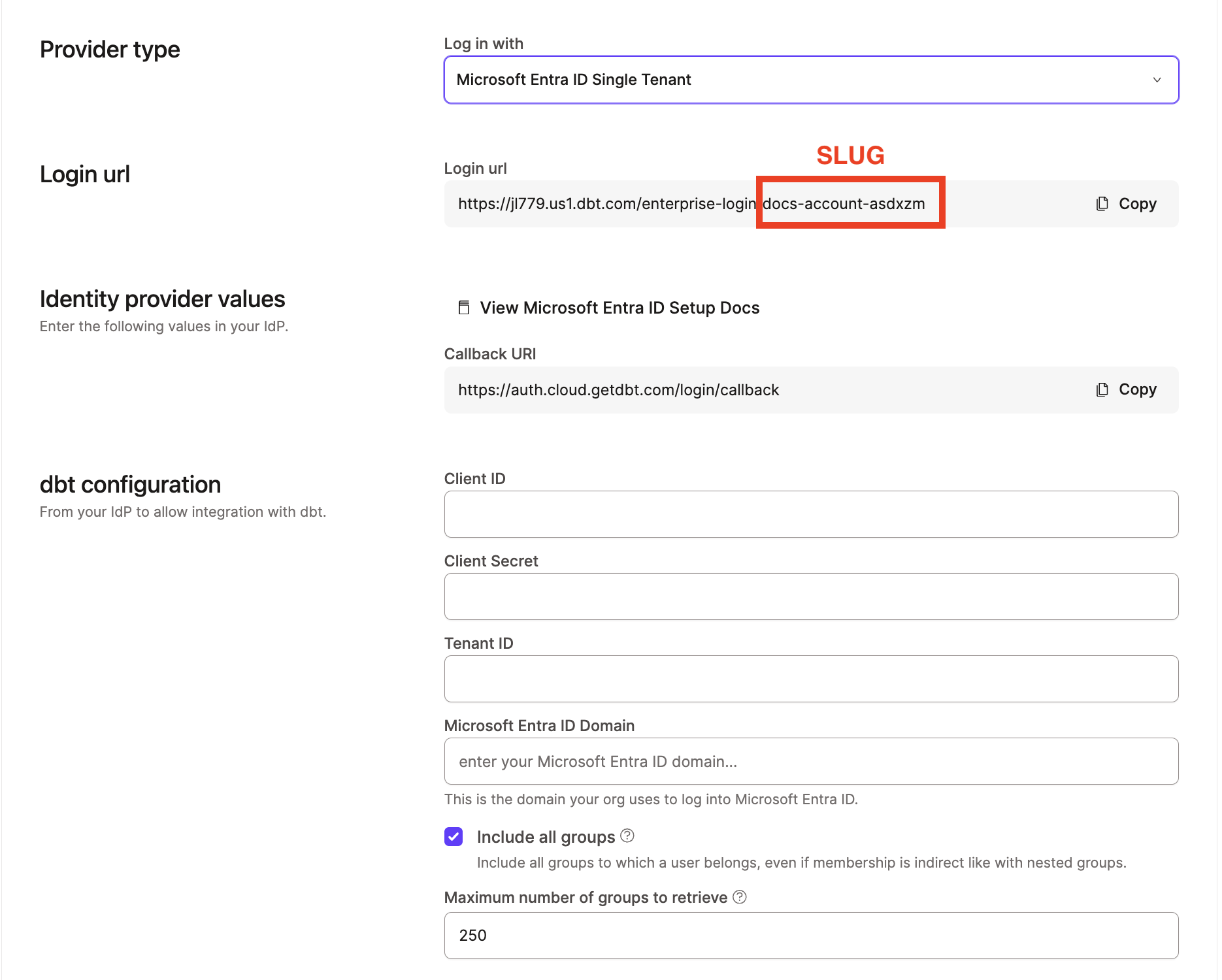1222x980 pixels.
Task: Click the help icon beside Maximum number of groups
Action: point(740,897)
